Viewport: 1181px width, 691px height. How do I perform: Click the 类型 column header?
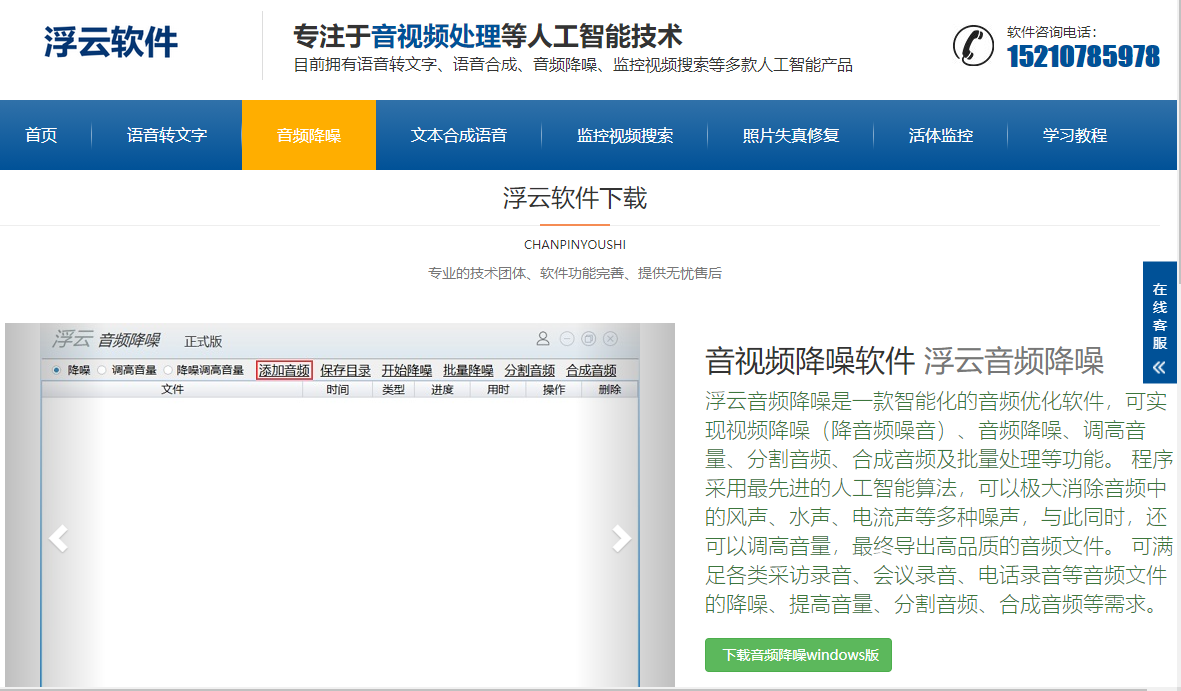pos(393,390)
